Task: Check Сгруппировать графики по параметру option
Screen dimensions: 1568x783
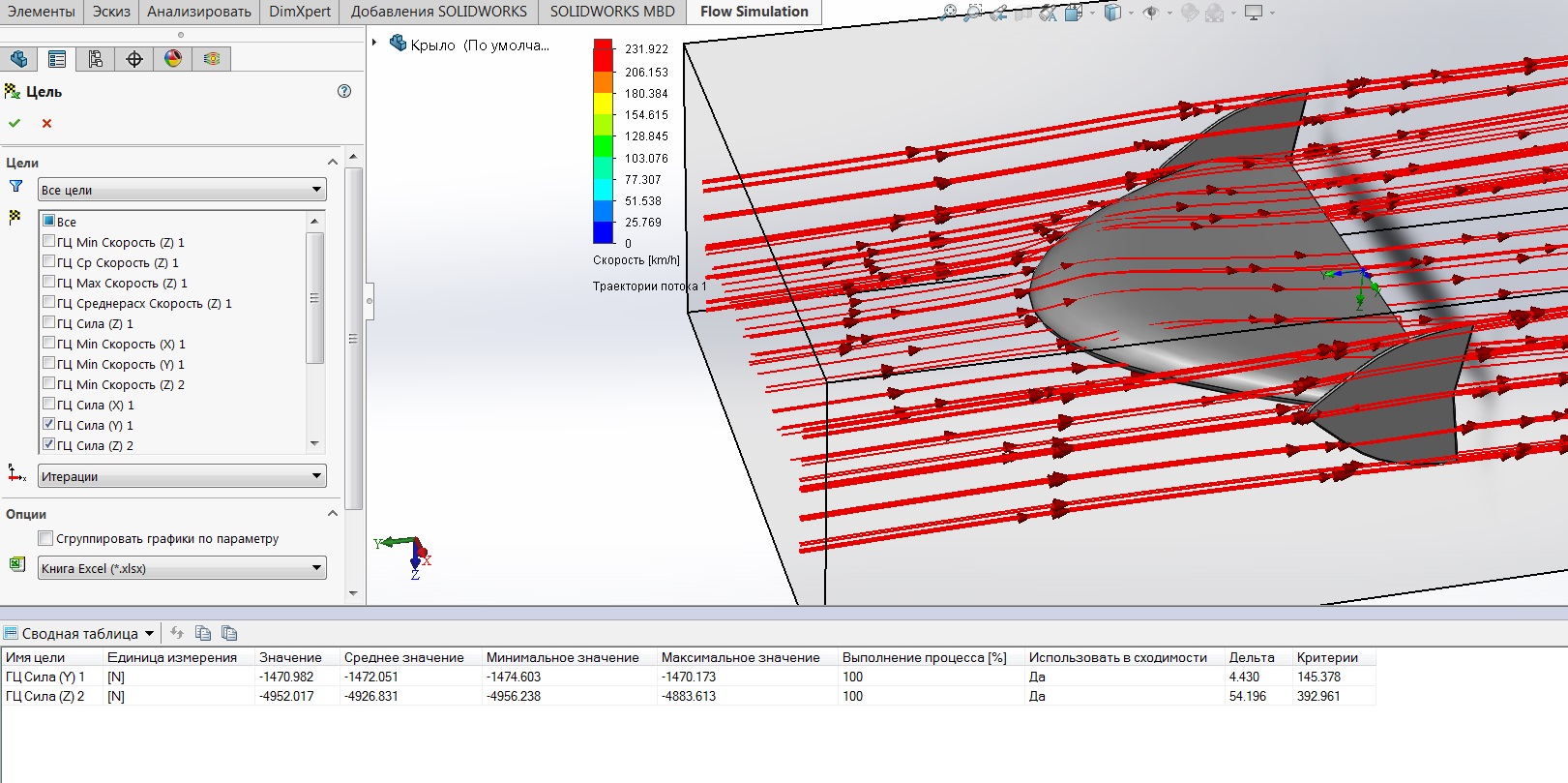Action: pyautogui.click(x=45, y=538)
